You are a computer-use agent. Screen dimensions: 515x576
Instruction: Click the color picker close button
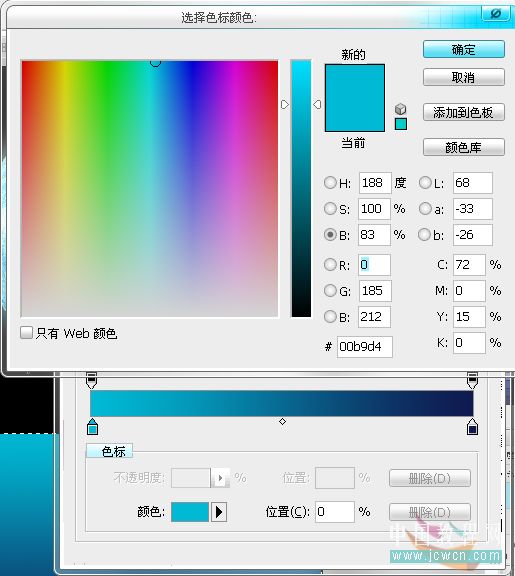pos(496,14)
